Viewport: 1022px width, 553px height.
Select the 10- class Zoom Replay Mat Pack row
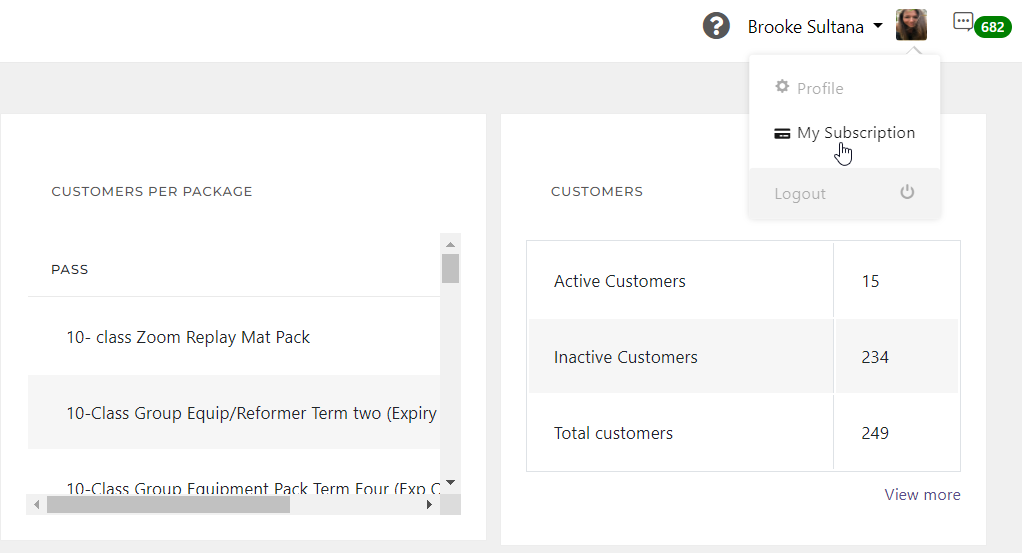coord(188,337)
